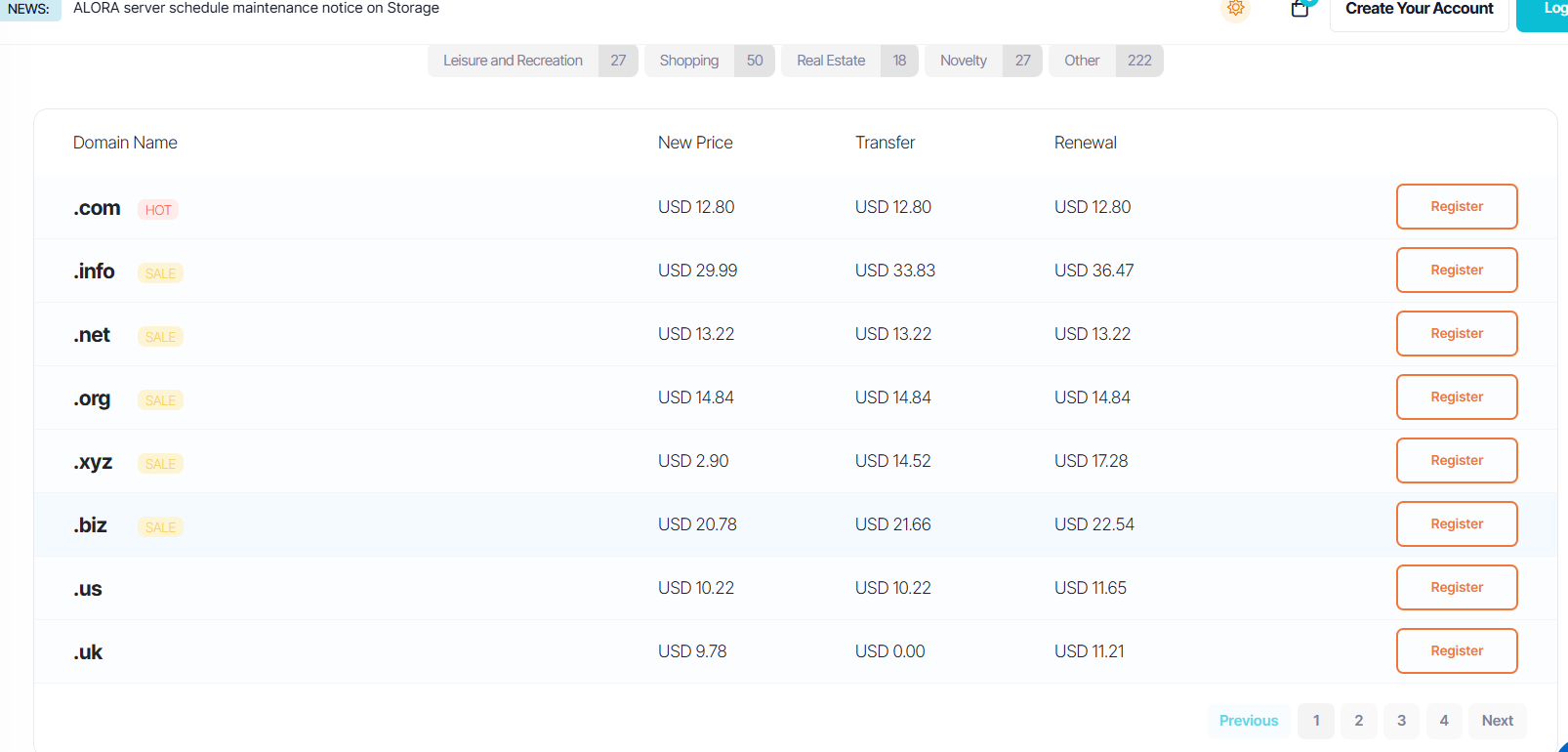This screenshot has height=752, width=1568.
Task: Register the .uk domain
Action: pyautogui.click(x=1457, y=651)
